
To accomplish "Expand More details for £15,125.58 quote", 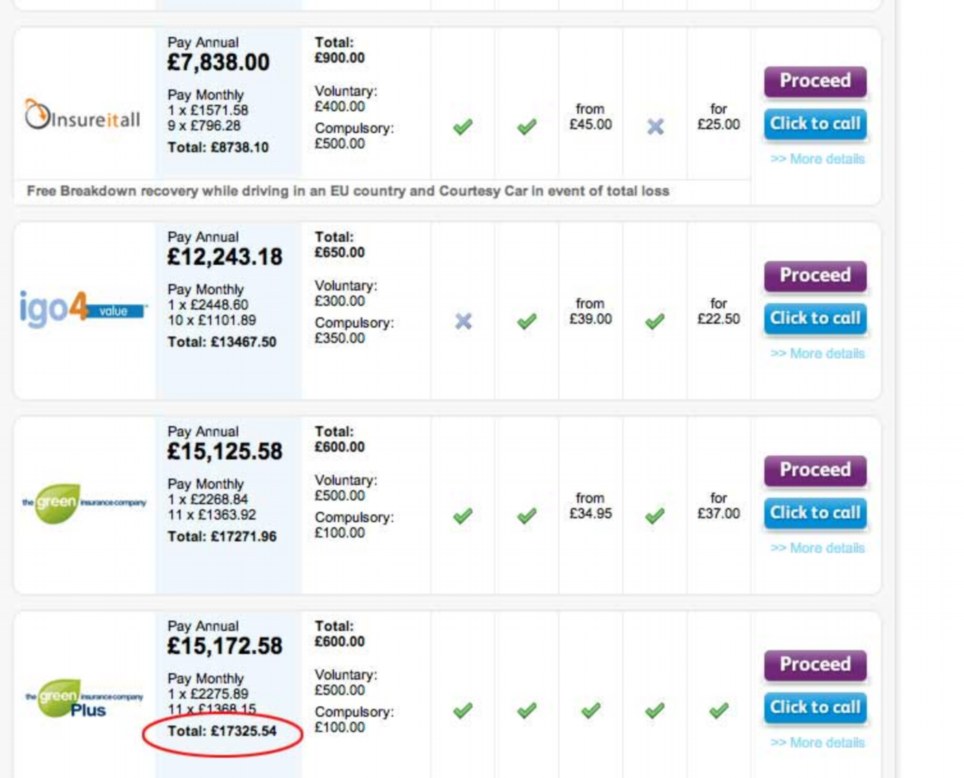I will [x=817, y=548].
